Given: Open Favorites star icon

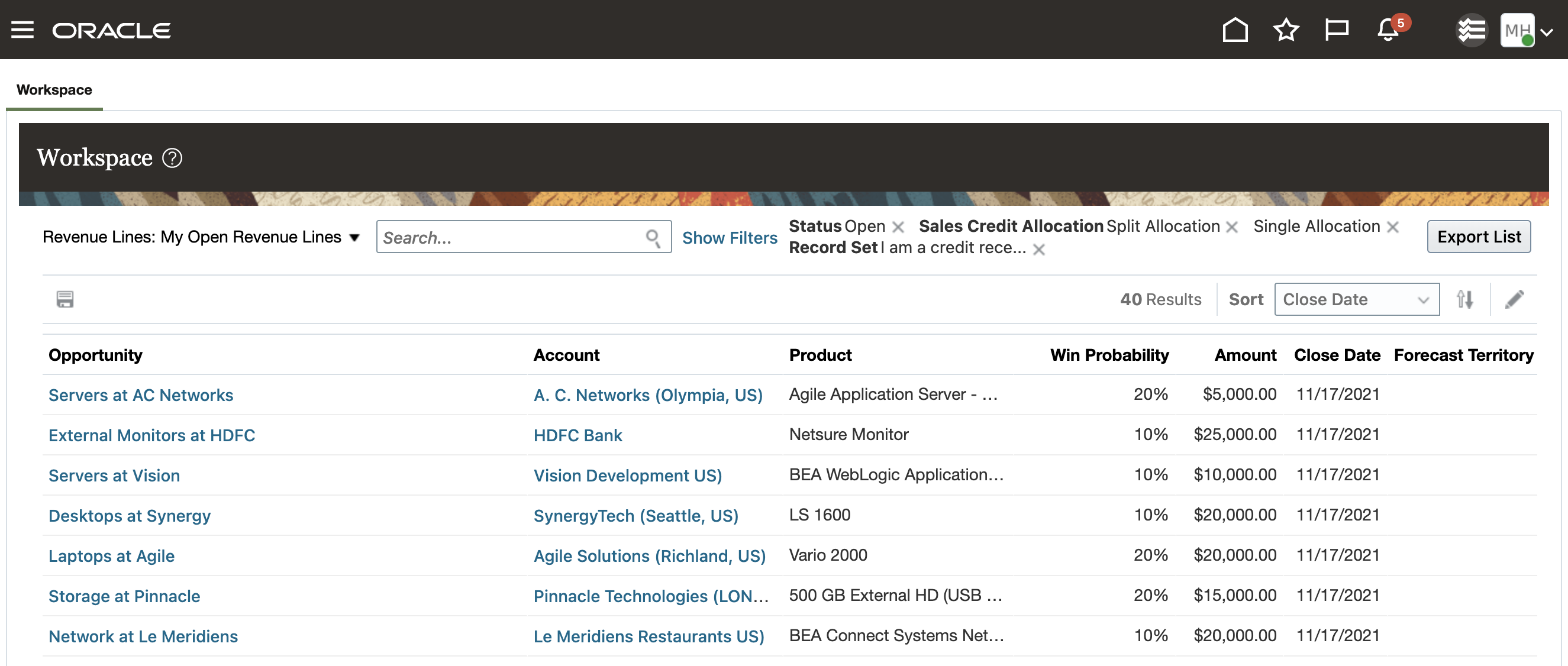Looking at the screenshot, I should 1286,30.
